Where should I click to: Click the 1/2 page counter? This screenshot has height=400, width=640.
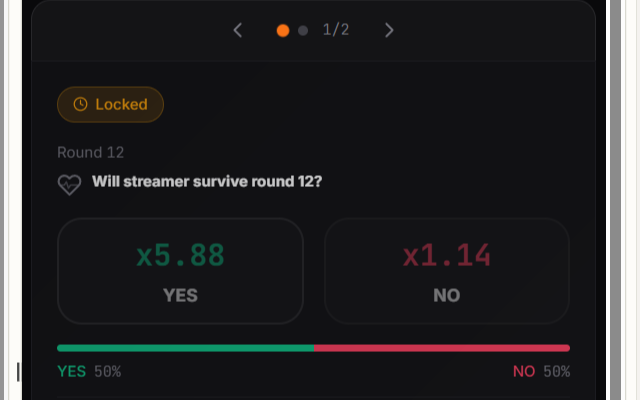tap(336, 30)
